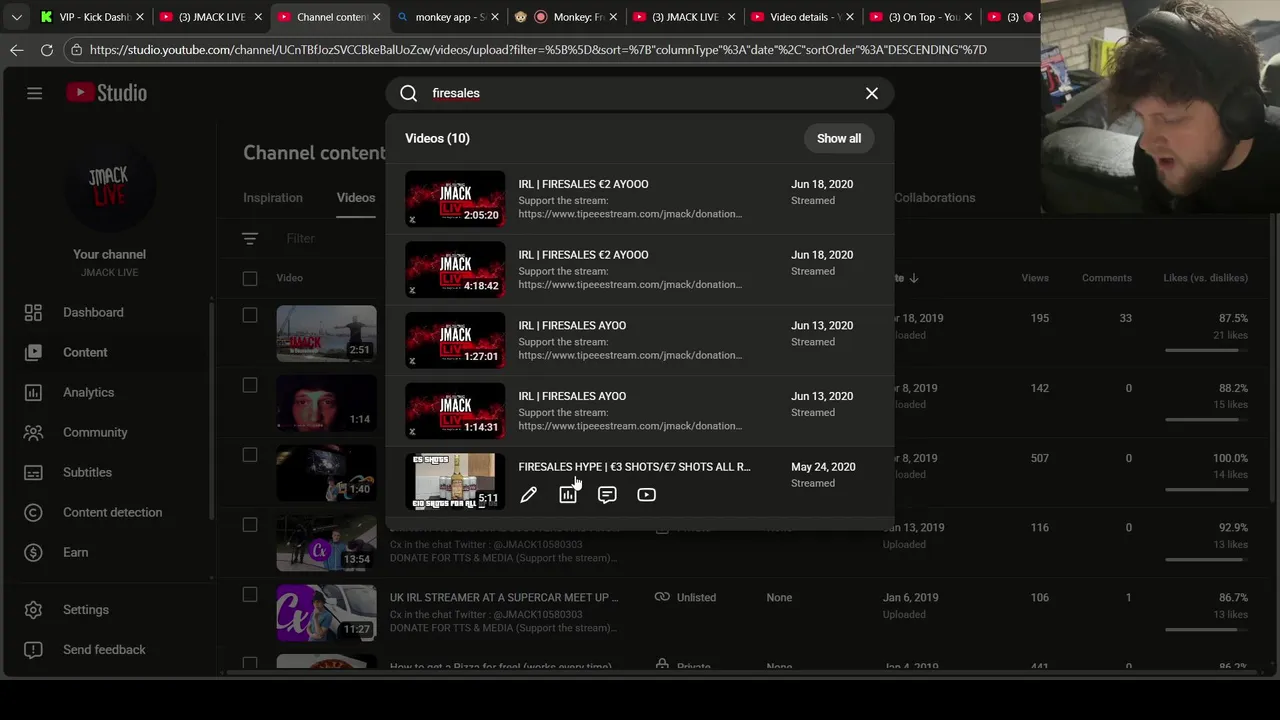Viewport: 1280px width, 720px height.
Task: Switch to the Videos tab
Action: 356,197
